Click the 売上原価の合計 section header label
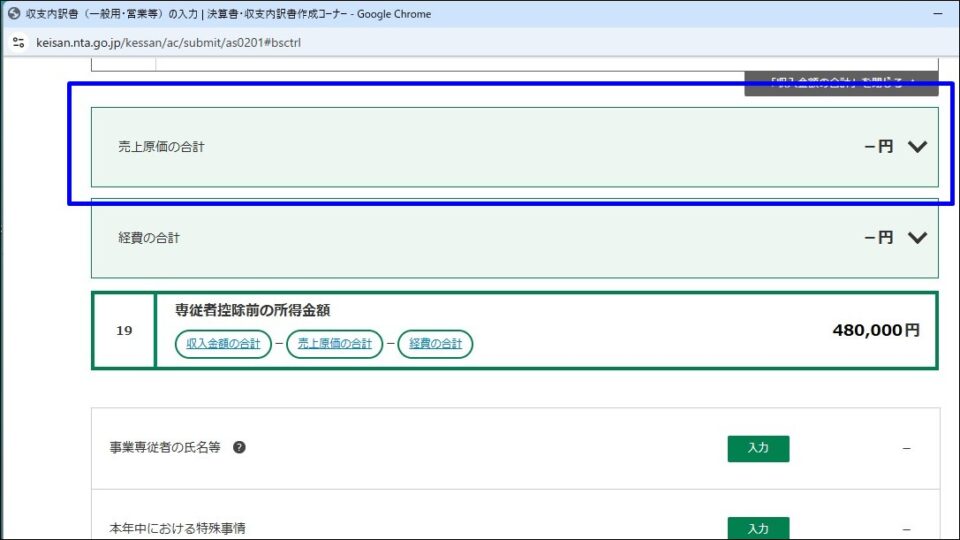 pyautogui.click(x=161, y=147)
